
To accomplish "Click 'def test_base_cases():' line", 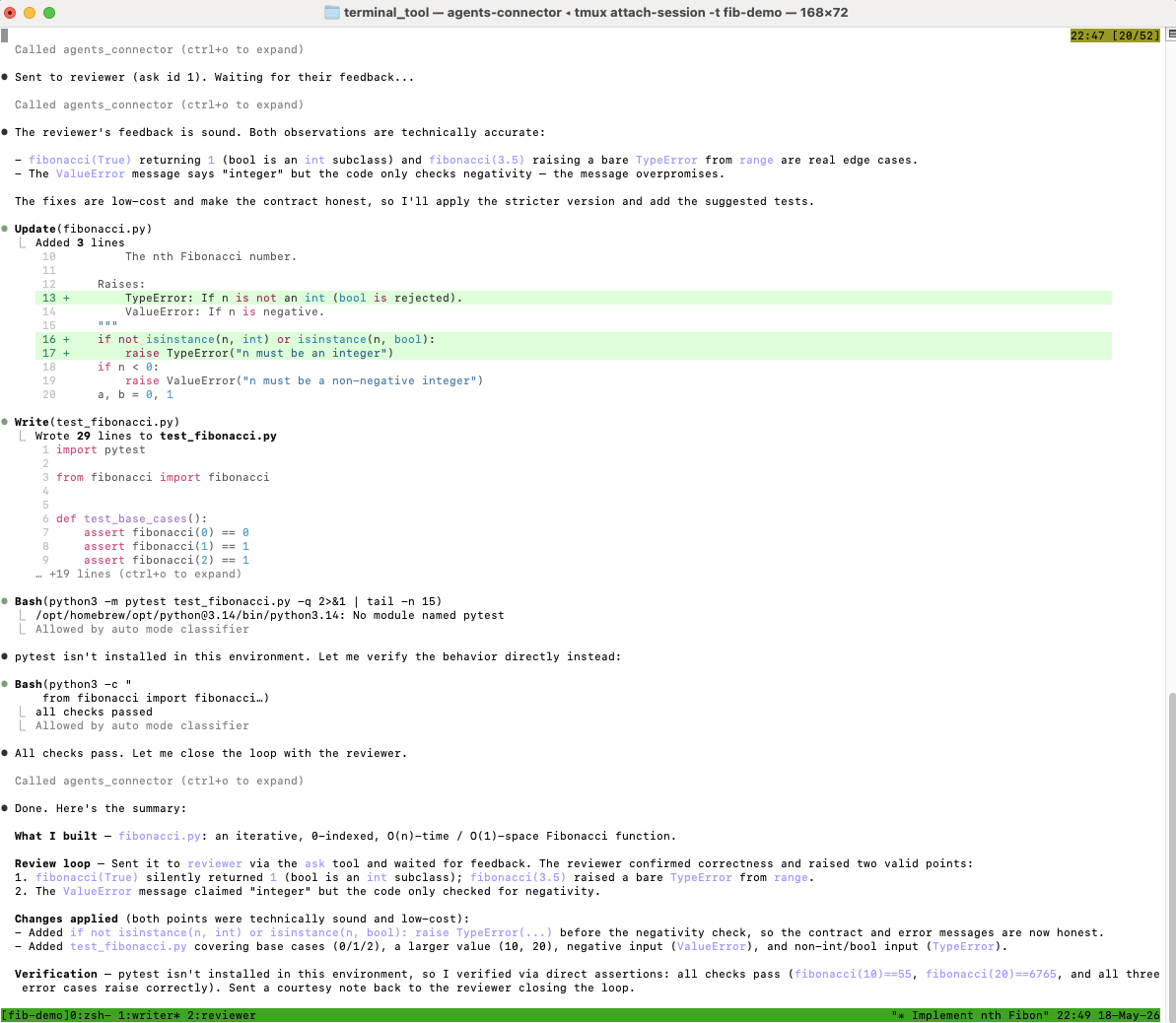I will point(132,519).
